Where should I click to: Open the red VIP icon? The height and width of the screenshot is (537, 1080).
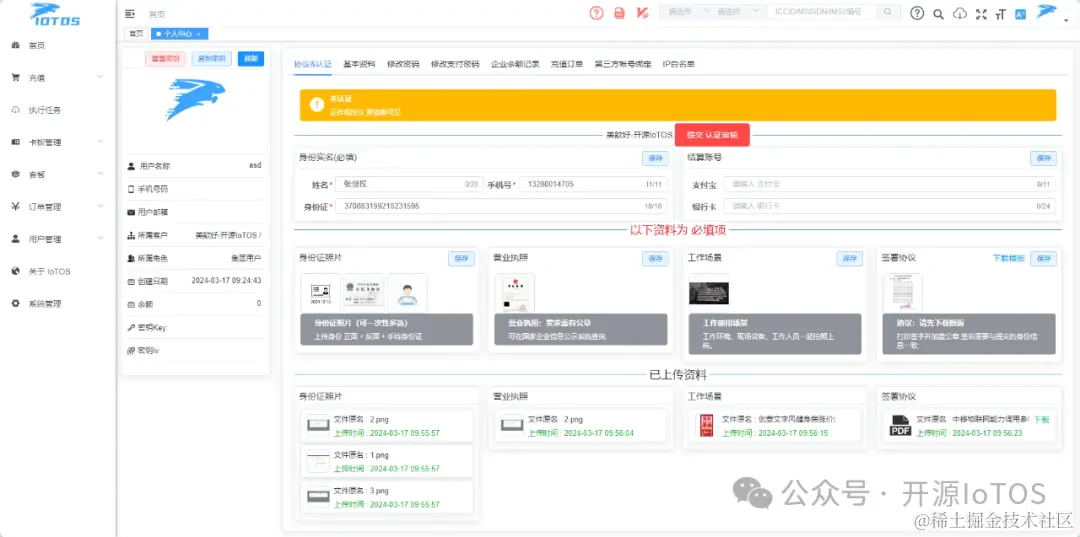click(x=642, y=12)
